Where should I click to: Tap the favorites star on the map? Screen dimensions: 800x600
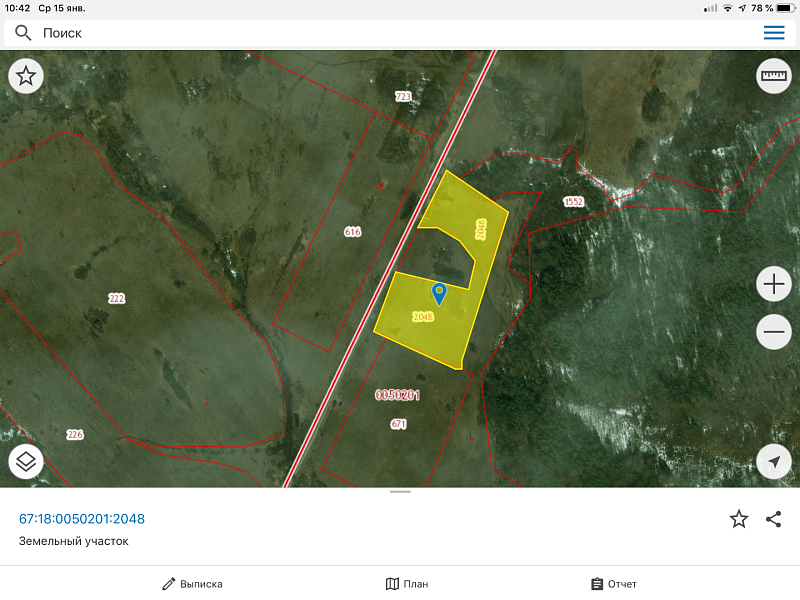(x=26, y=75)
